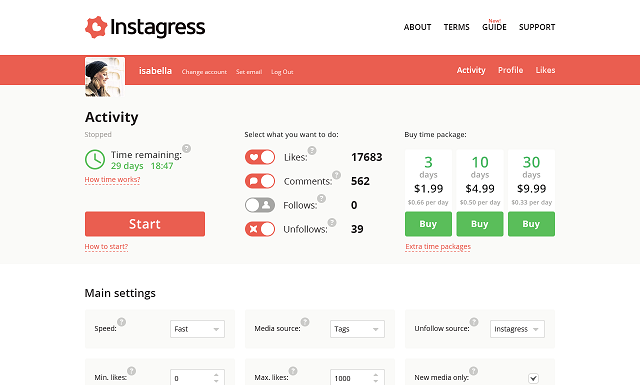The height and width of the screenshot is (385, 640).
Task: Open help icon next to Speed
Action: pos(122,322)
